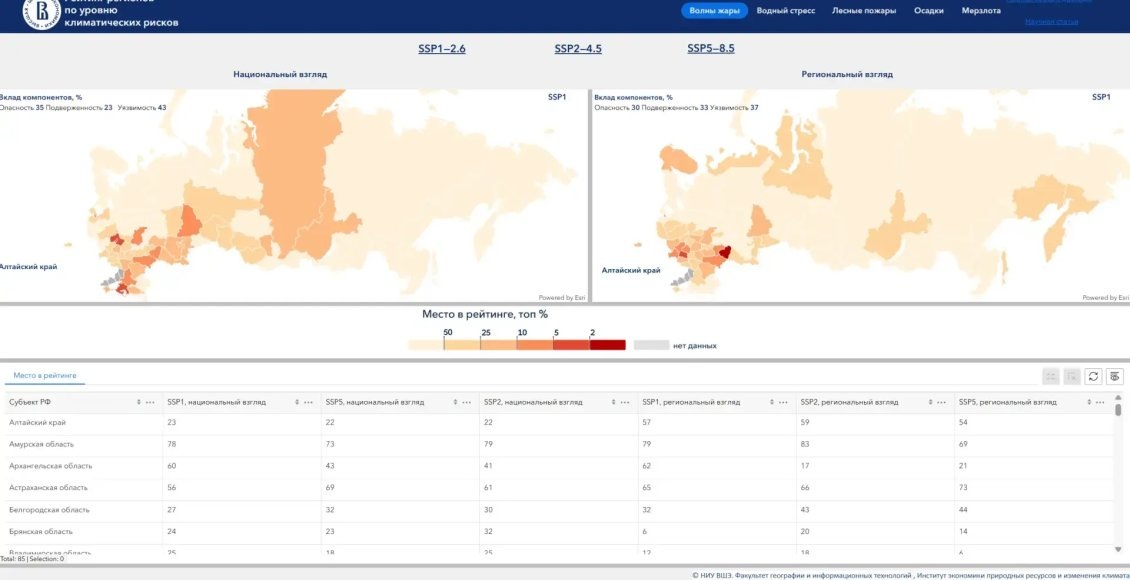
Task: Choose the SSP1–2.6 scenario link
Action: tap(442, 49)
